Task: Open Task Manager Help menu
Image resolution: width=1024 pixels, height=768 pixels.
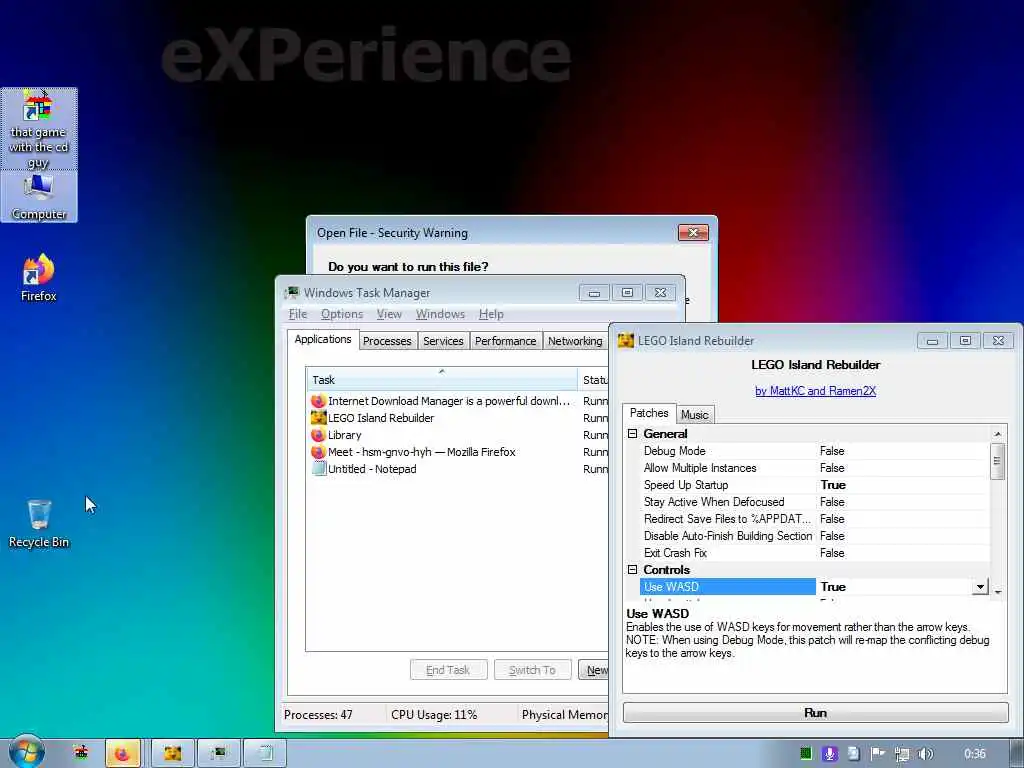Action: pyautogui.click(x=491, y=314)
